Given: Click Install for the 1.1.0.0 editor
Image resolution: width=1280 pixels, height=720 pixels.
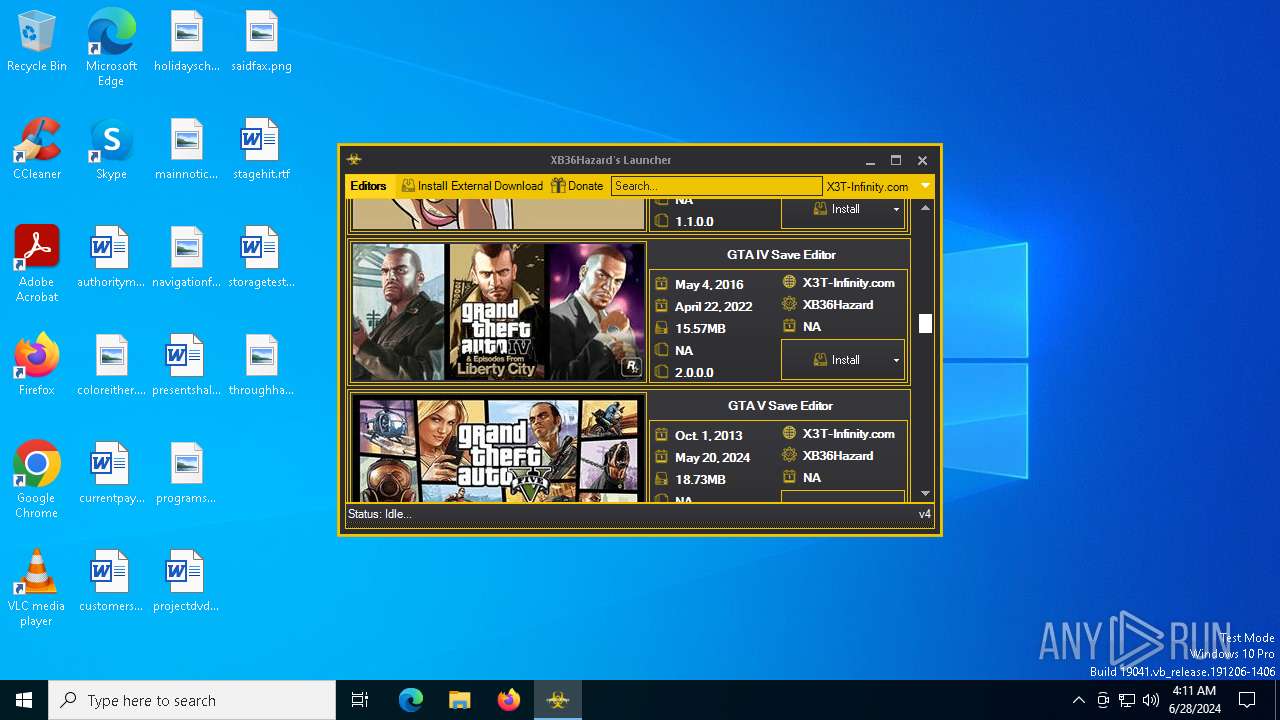Looking at the screenshot, I should pyautogui.click(x=836, y=209).
